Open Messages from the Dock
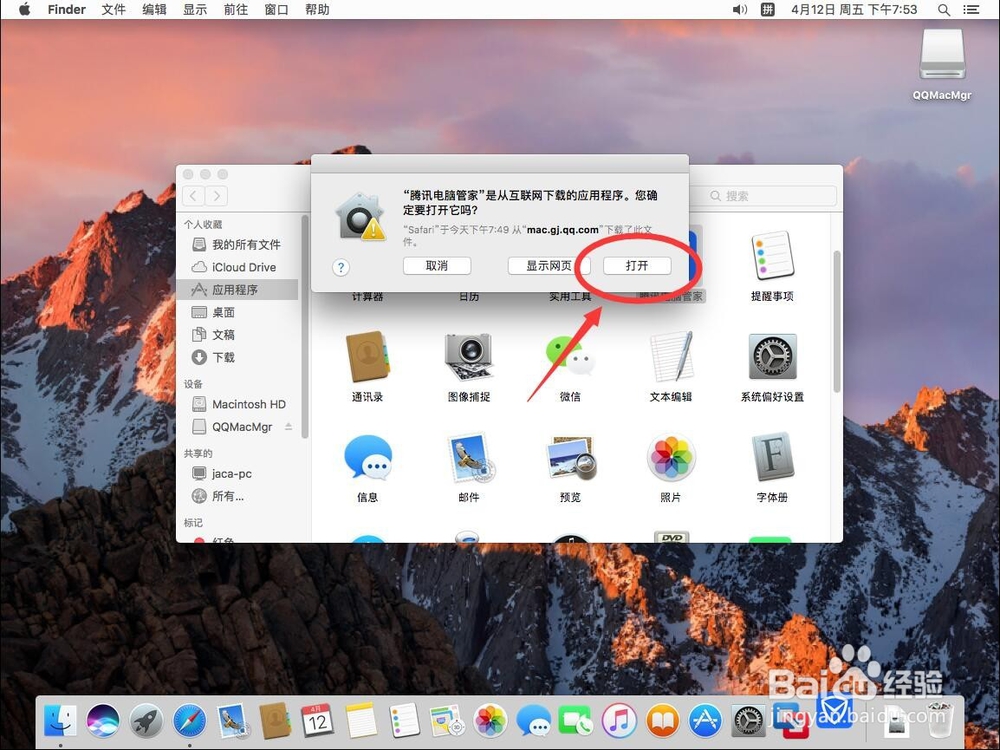The image size is (1000, 750). click(533, 721)
